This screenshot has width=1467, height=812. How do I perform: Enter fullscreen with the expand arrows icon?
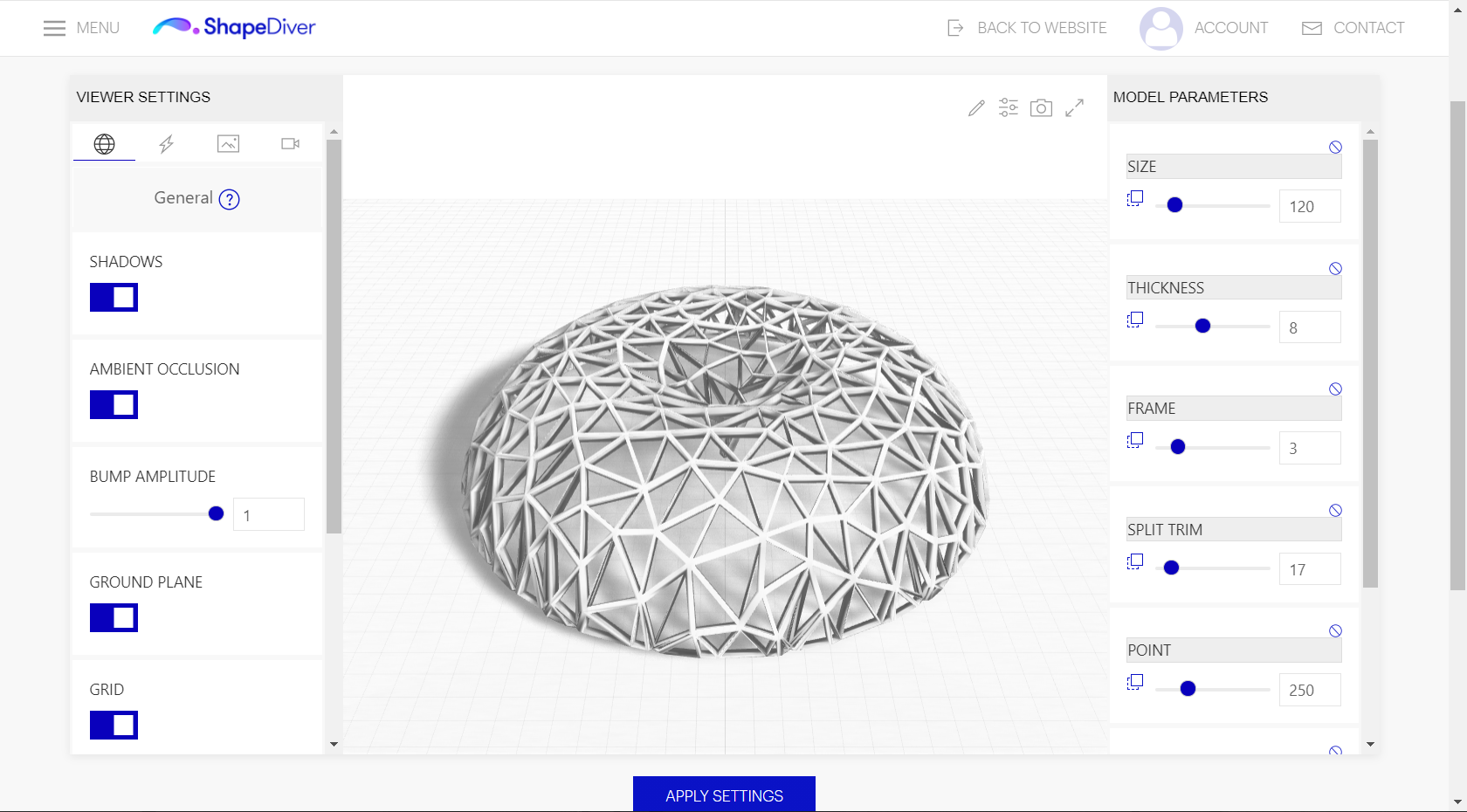click(1074, 107)
